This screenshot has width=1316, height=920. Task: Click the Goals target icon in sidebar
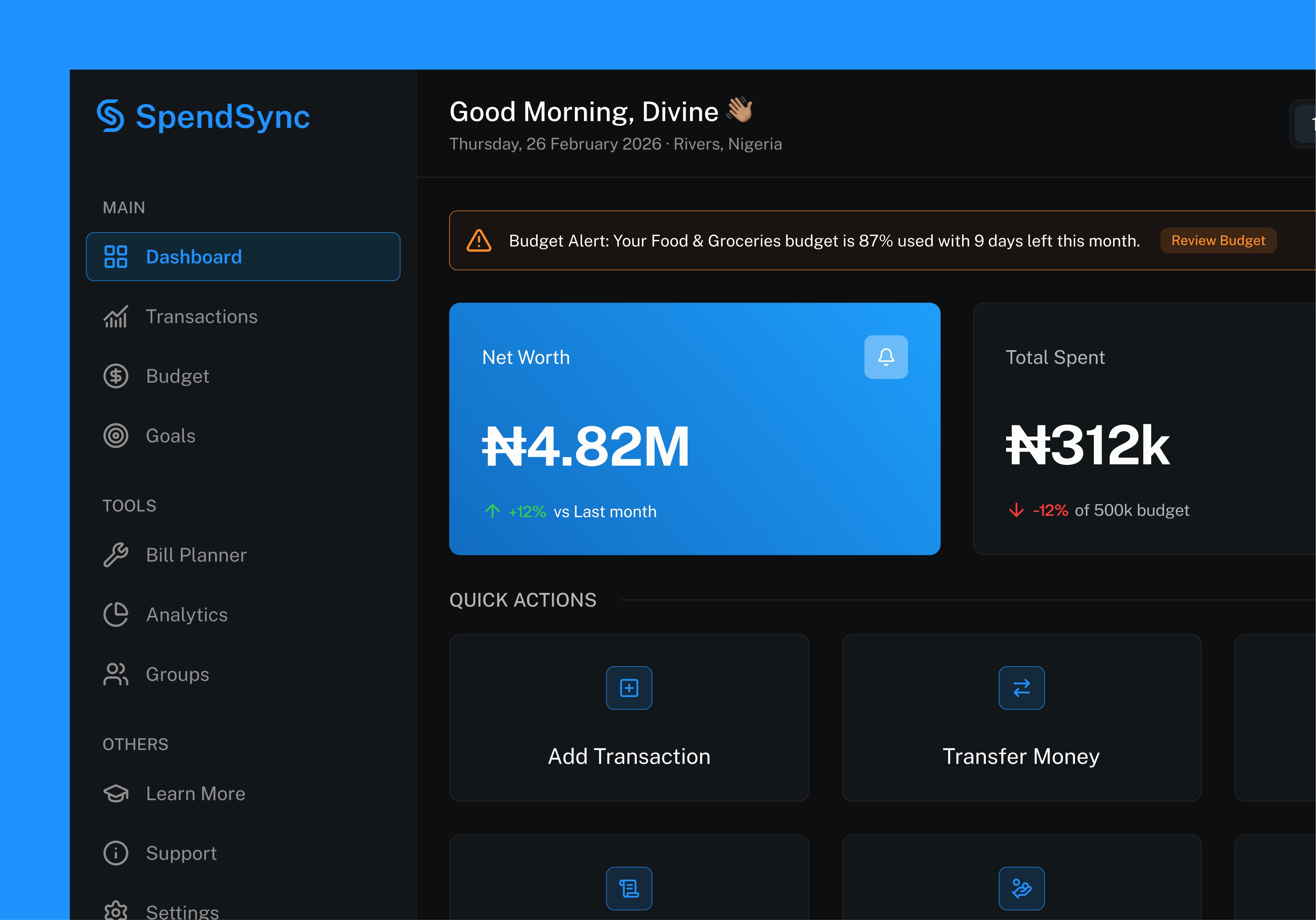pyautogui.click(x=116, y=436)
